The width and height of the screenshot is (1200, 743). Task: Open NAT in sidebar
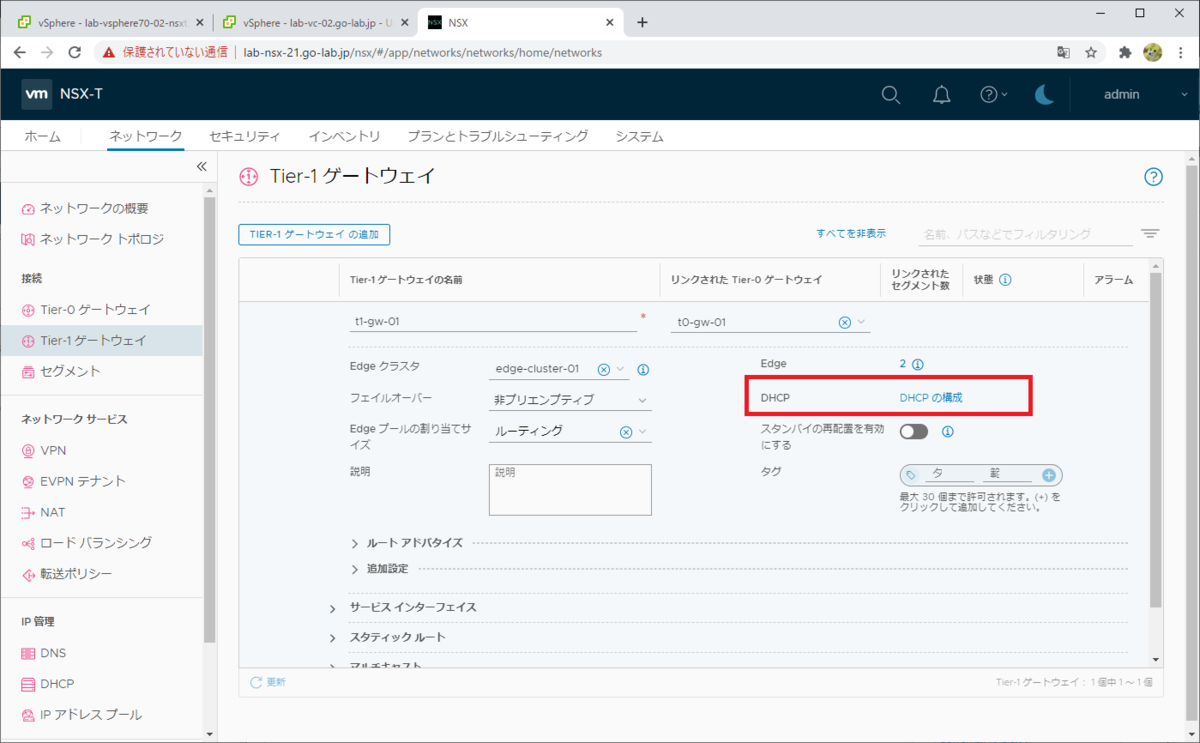pyautogui.click(x=53, y=512)
